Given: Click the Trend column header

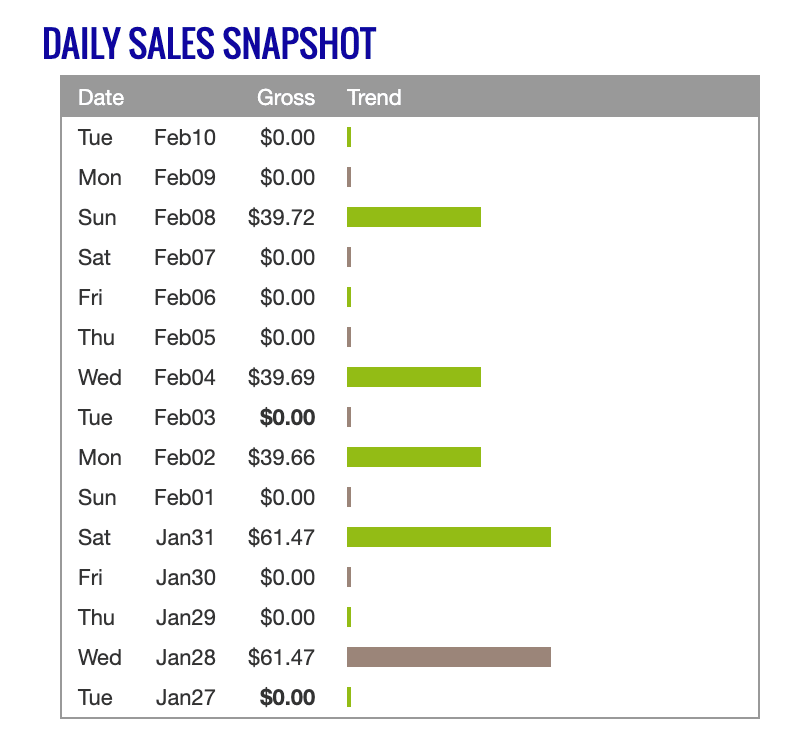Looking at the screenshot, I should 374,98.
